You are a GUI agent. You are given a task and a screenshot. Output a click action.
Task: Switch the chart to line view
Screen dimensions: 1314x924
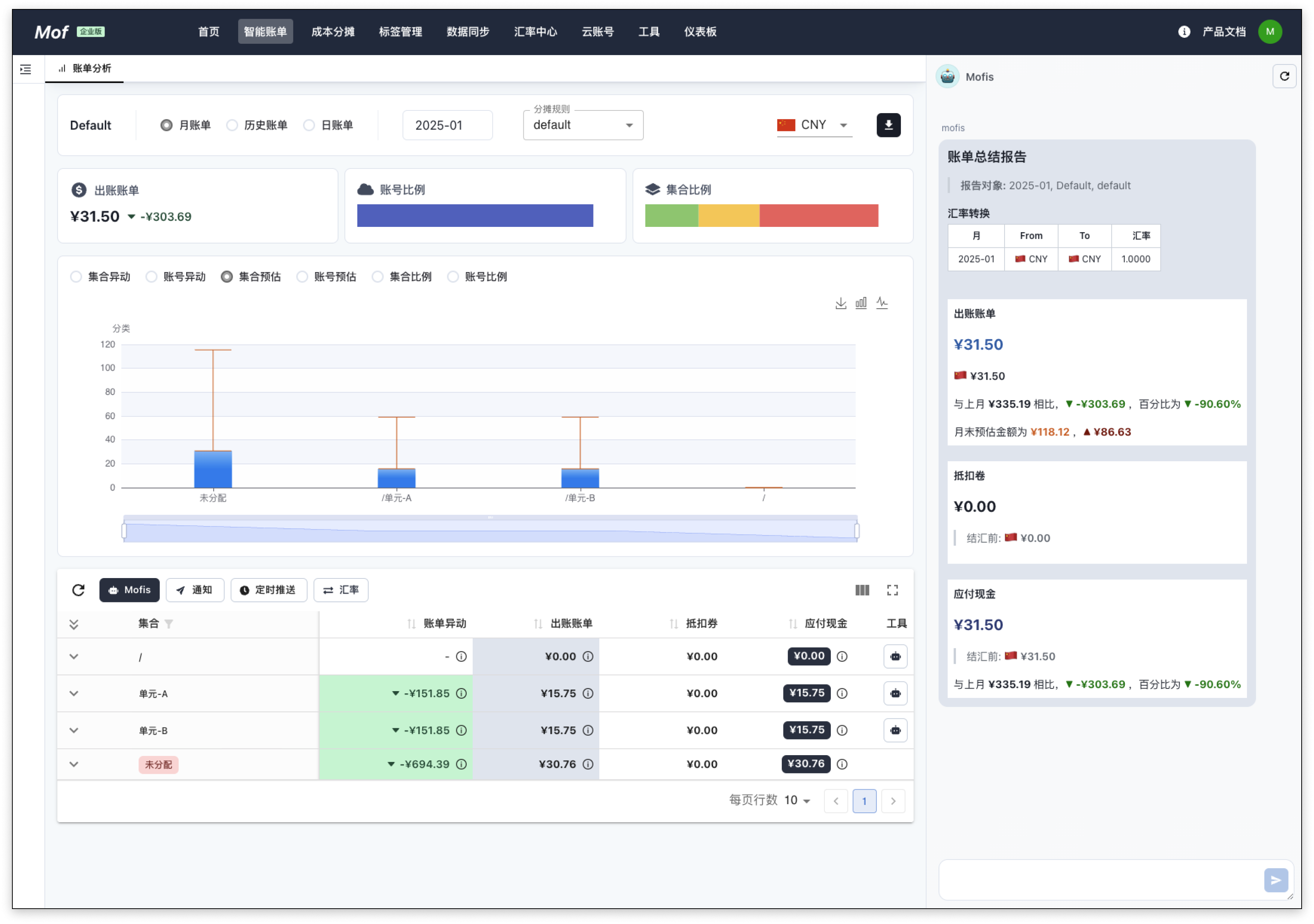pos(882,303)
